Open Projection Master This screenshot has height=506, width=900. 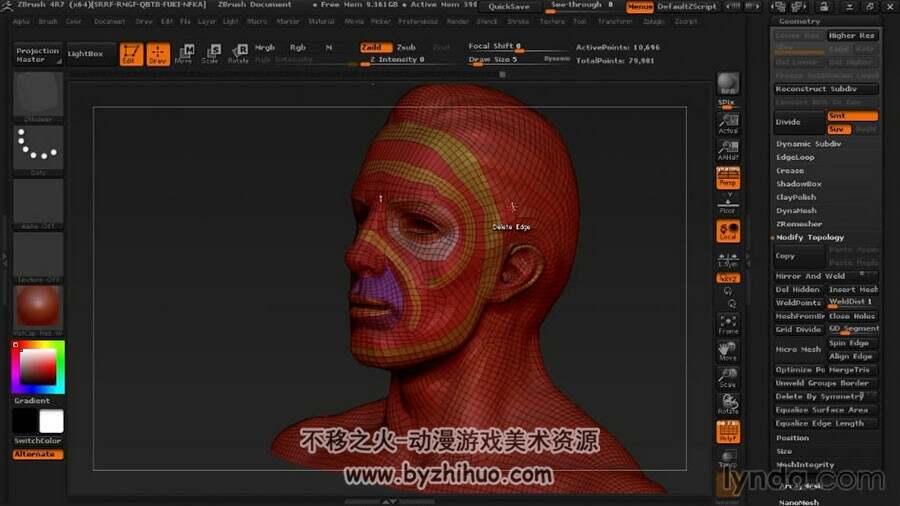(38, 55)
